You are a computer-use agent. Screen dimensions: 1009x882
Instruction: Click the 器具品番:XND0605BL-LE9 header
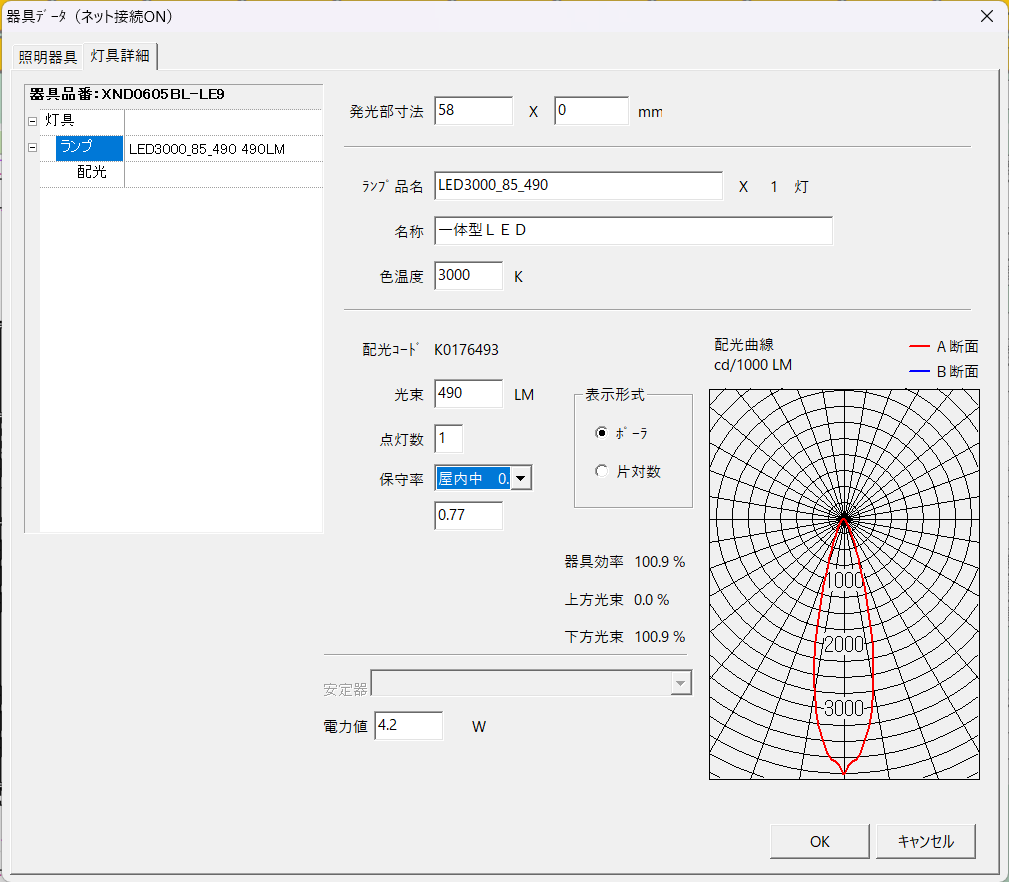pyautogui.click(x=127, y=95)
